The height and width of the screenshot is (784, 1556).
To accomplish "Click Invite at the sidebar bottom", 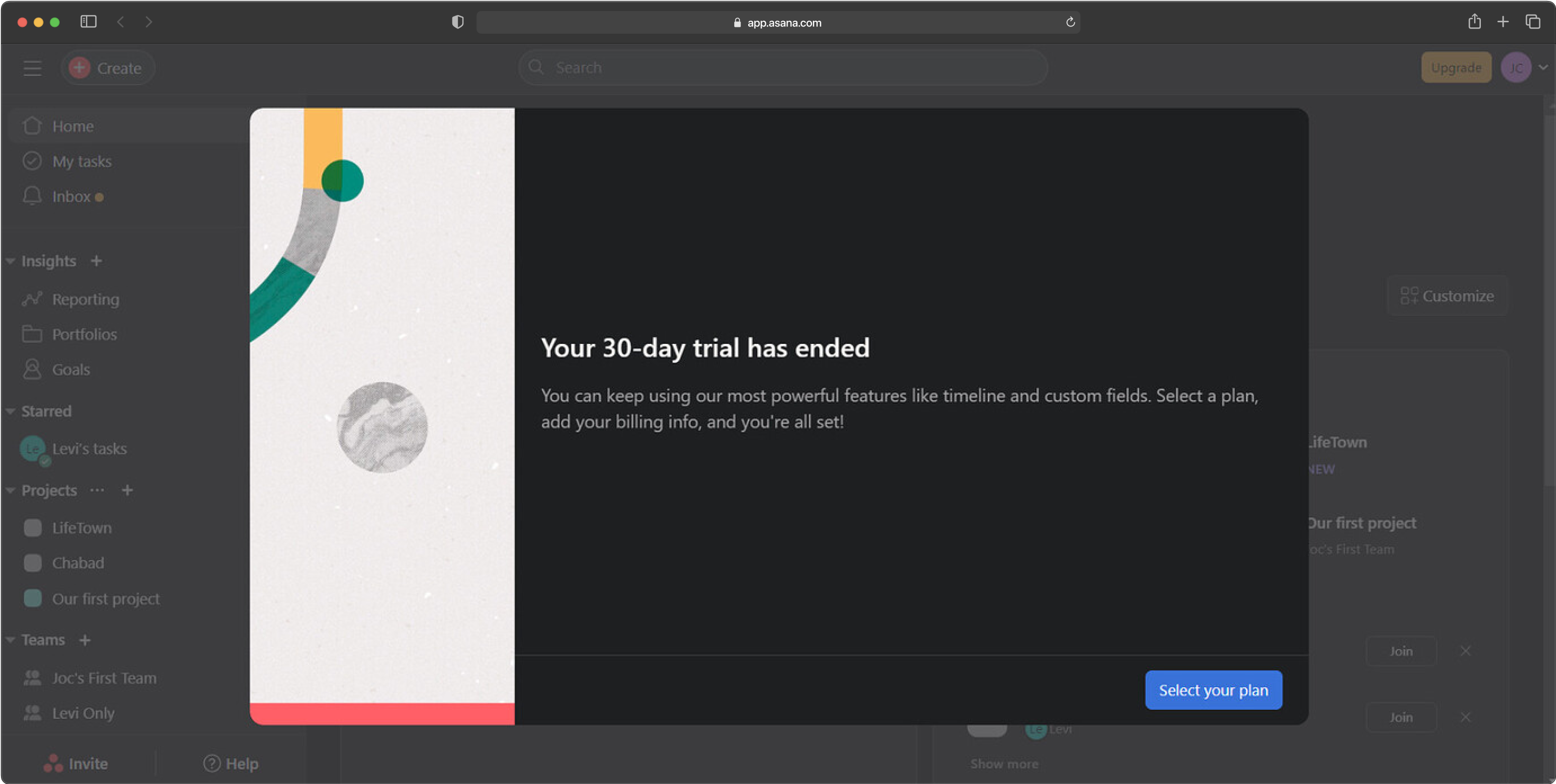I will tap(76, 763).
